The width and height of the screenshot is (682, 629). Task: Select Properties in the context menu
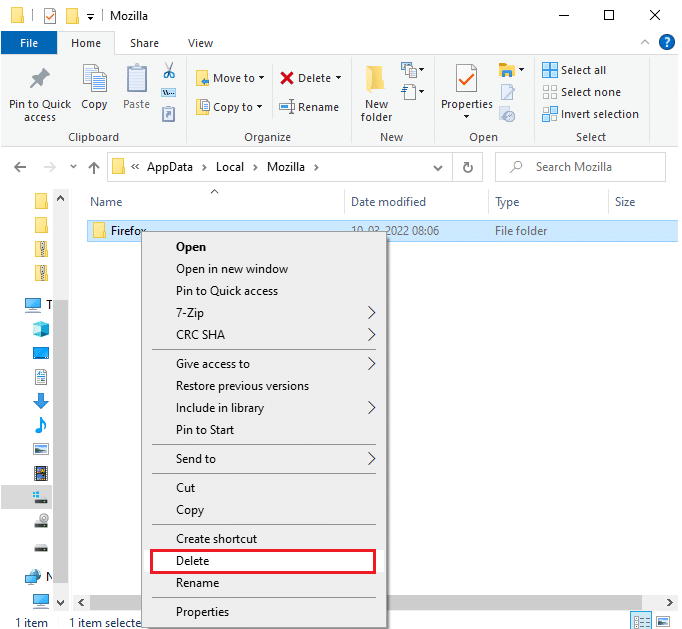(264, 612)
